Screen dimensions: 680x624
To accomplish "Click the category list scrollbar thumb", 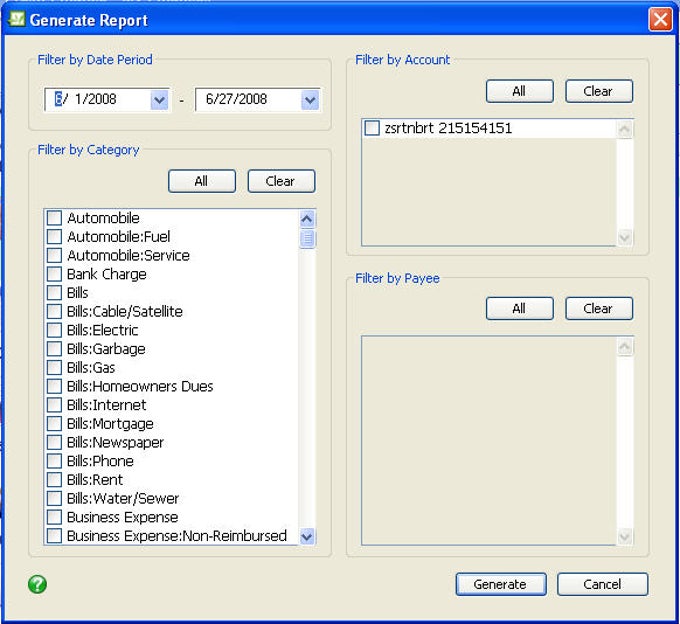I will 307,238.
